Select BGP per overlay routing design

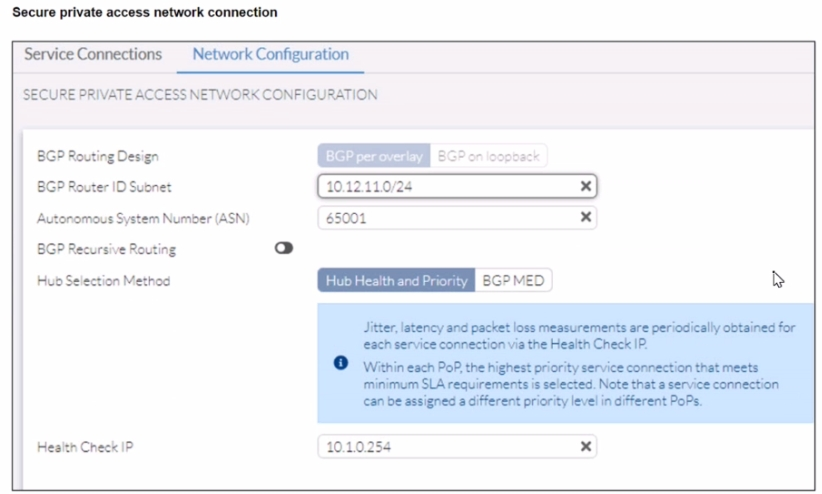pyautogui.click(x=374, y=156)
